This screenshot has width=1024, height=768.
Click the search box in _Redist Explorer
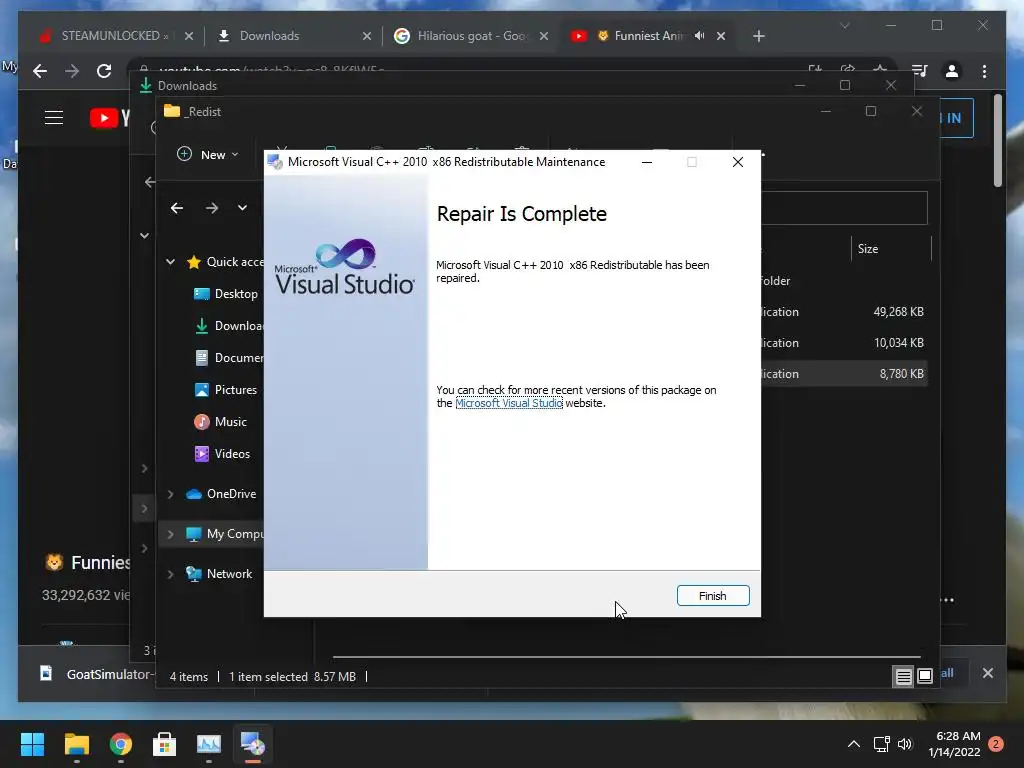[844, 208]
